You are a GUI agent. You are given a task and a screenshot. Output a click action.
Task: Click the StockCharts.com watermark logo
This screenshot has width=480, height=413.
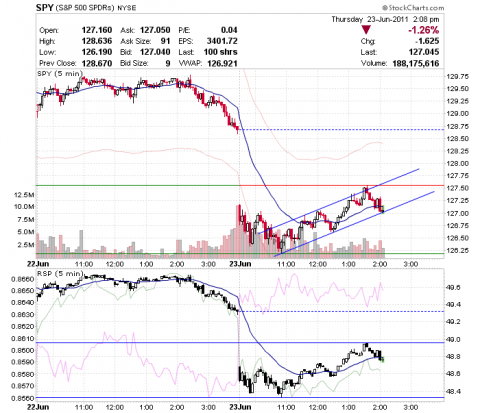pyautogui.click(x=413, y=8)
